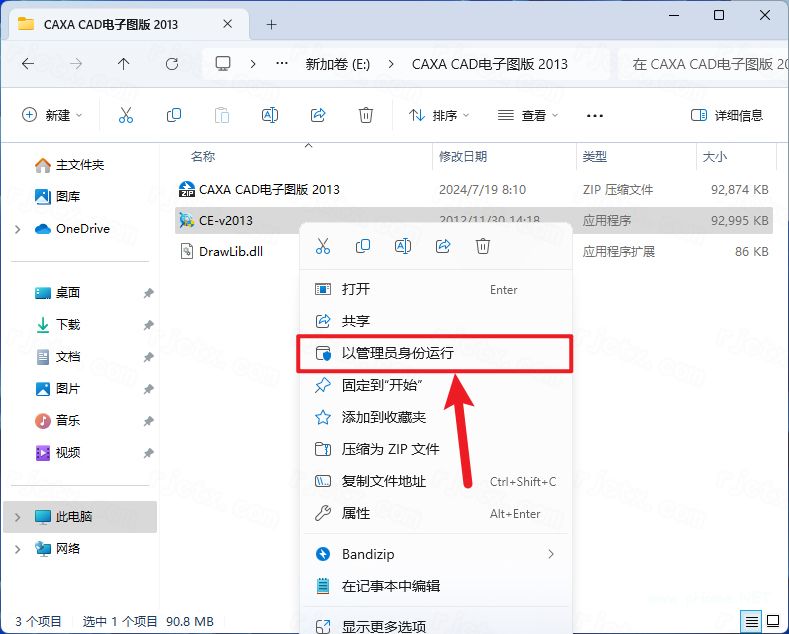Open the 查看 view dropdown
This screenshot has width=789, height=634.
click(x=528, y=115)
